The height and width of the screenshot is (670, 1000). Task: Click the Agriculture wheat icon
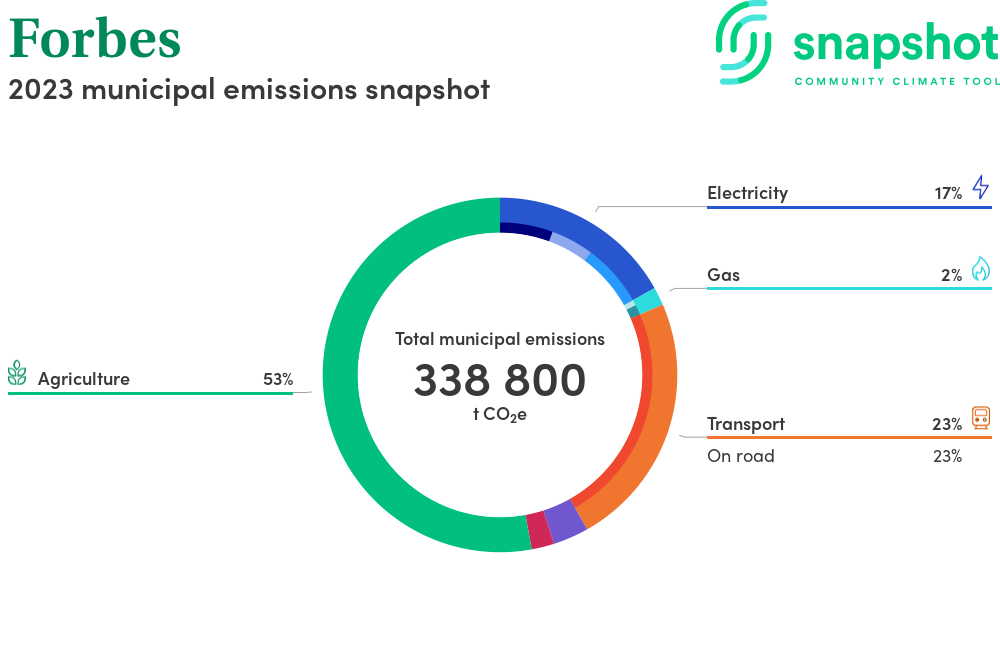pos(17,374)
